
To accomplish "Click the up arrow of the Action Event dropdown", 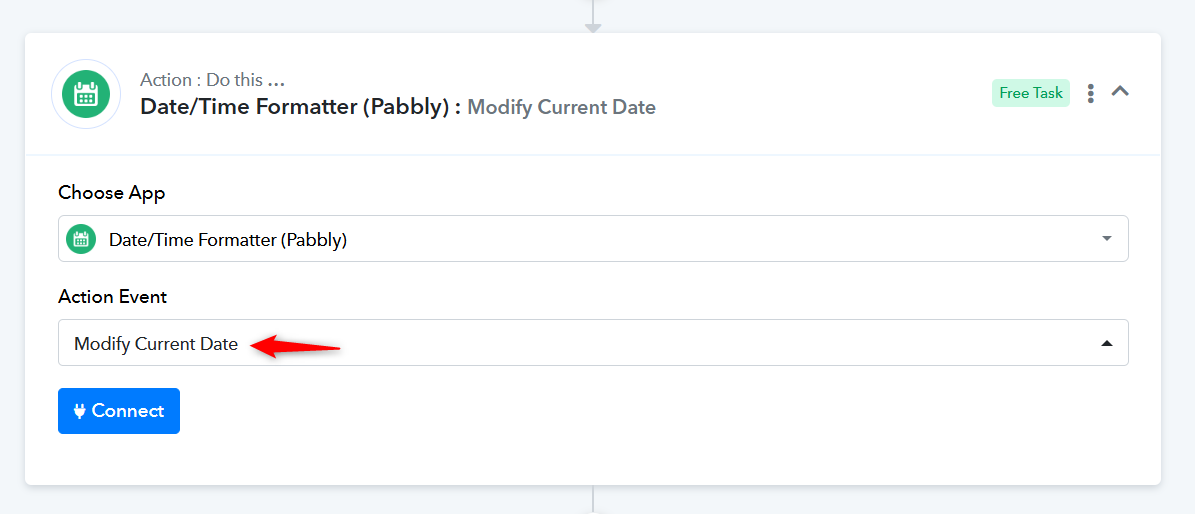I will (1107, 343).
